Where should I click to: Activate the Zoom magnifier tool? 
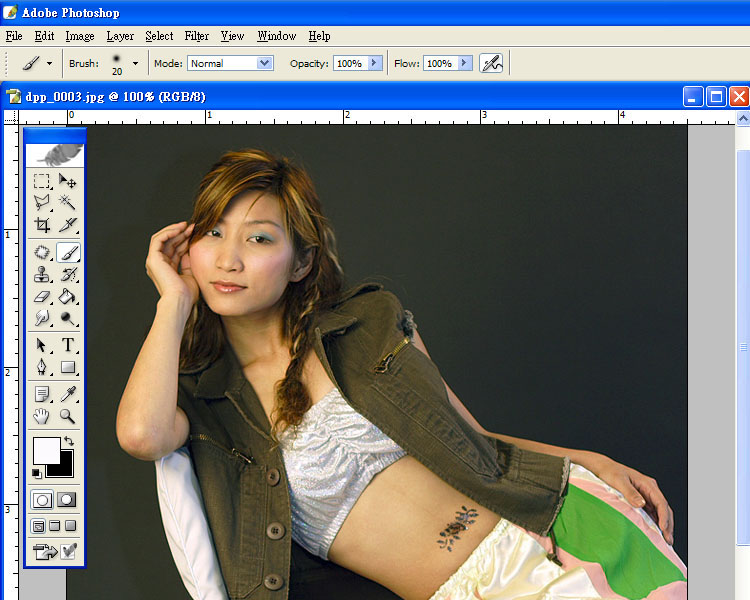(x=68, y=416)
